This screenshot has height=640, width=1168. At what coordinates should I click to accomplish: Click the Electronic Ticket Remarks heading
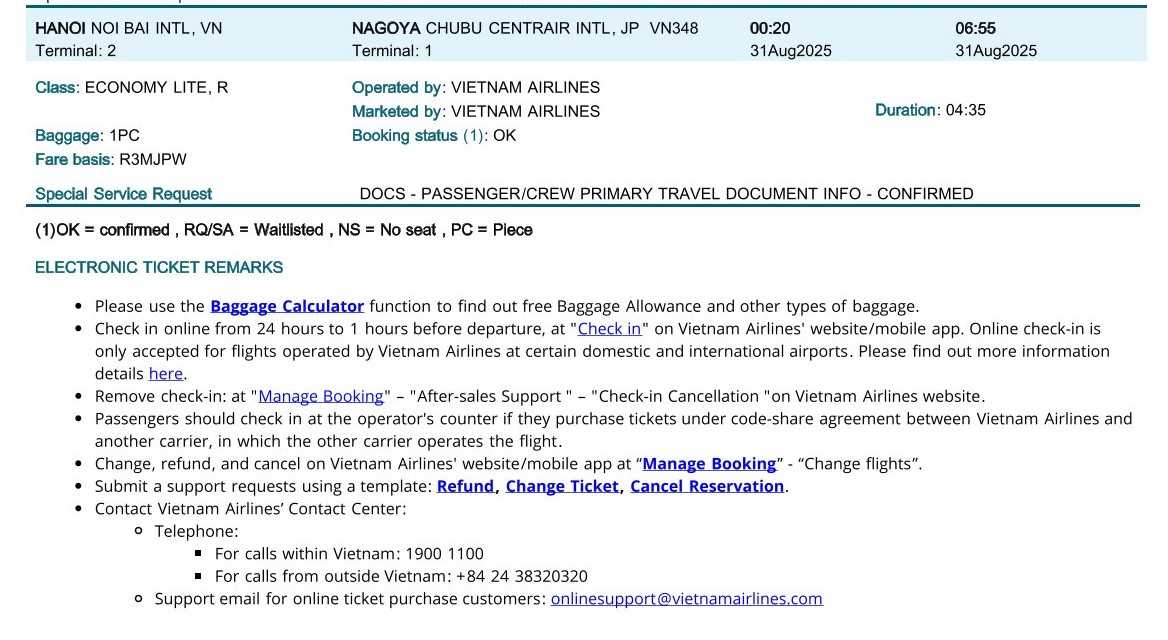(159, 267)
